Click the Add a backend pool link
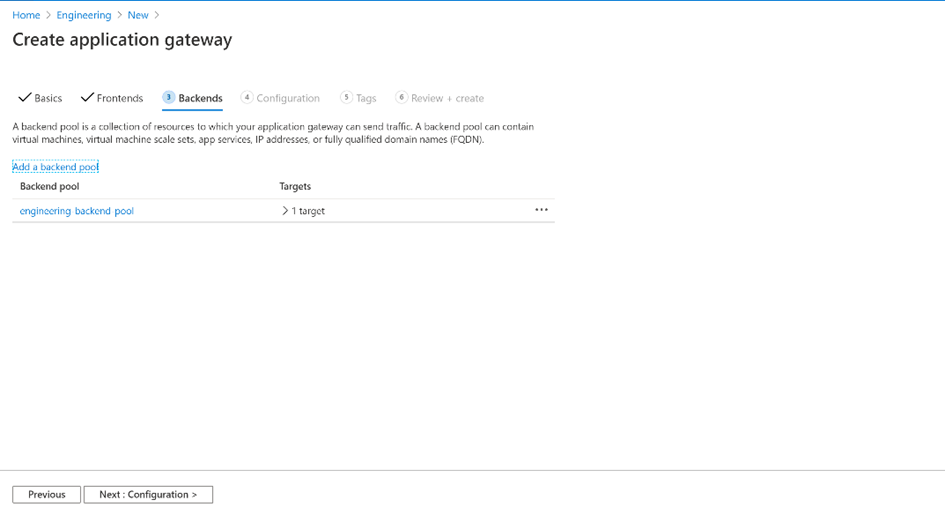Image resolution: width=945 pixels, height=507 pixels. pyautogui.click(x=55, y=167)
